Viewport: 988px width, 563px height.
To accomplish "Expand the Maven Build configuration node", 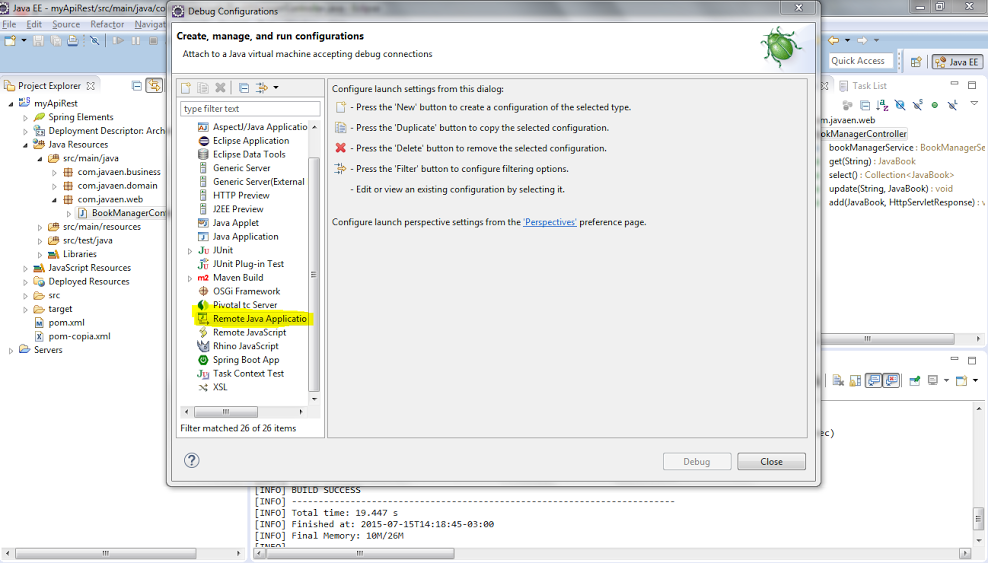I will 190,278.
